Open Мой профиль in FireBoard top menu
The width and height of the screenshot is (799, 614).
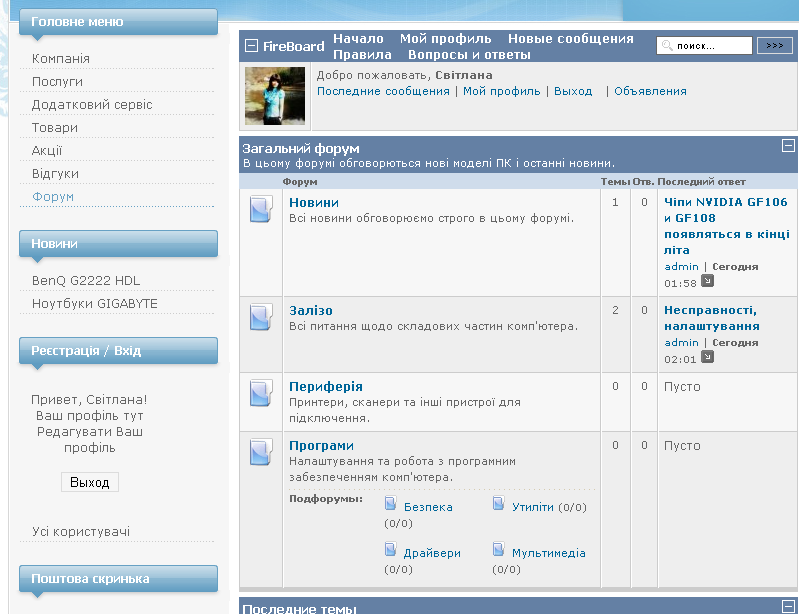[x=445, y=39]
